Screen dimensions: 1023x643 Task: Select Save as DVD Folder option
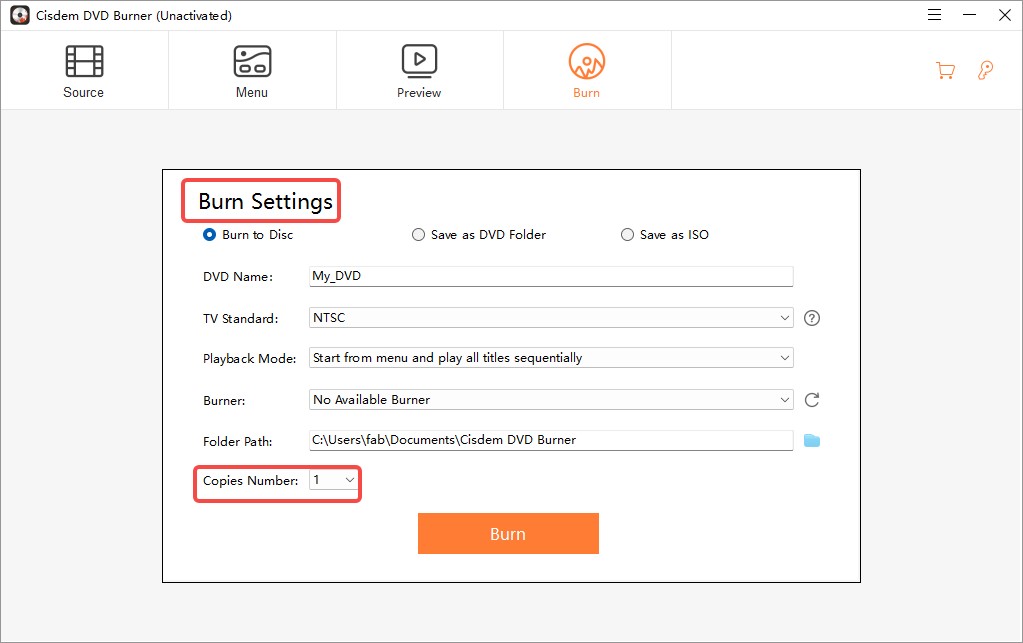418,235
